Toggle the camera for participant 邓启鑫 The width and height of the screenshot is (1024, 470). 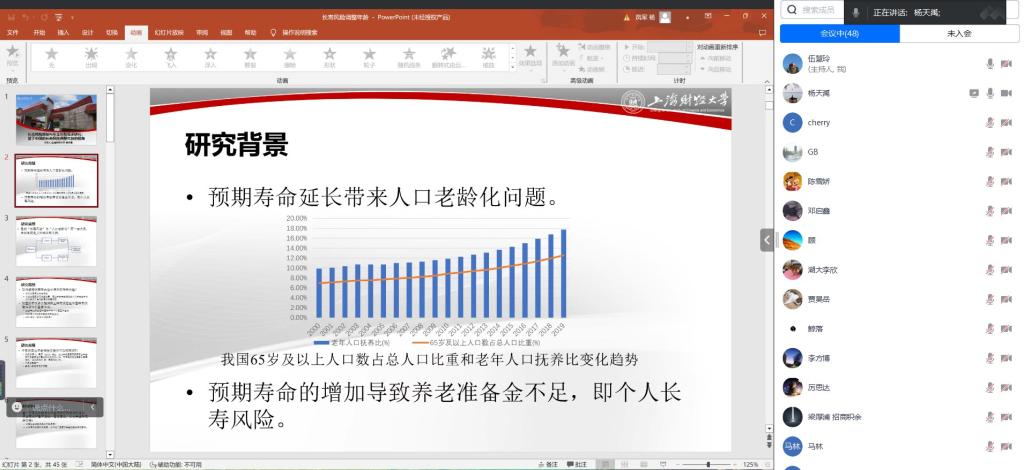tap(1006, 211)
